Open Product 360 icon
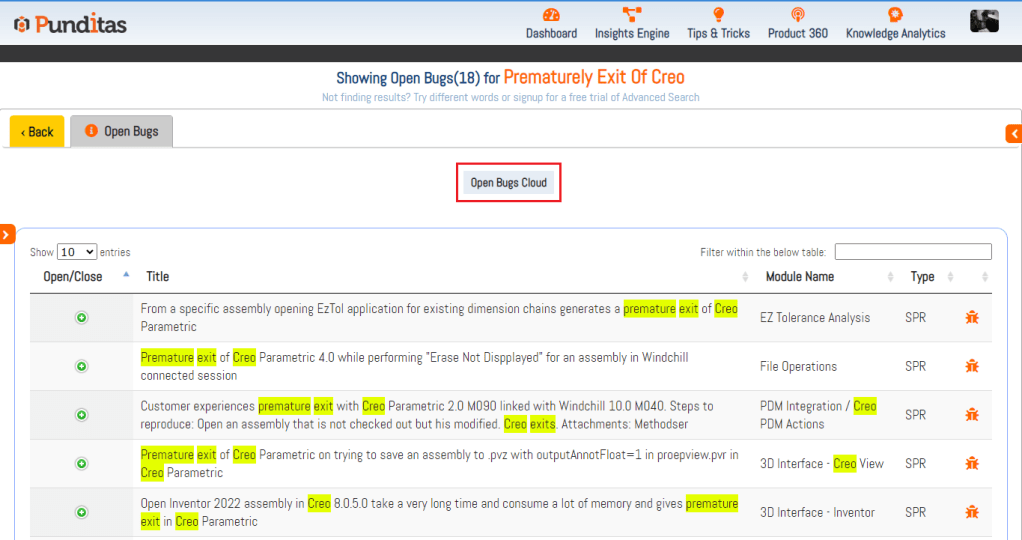 [797, 15]
